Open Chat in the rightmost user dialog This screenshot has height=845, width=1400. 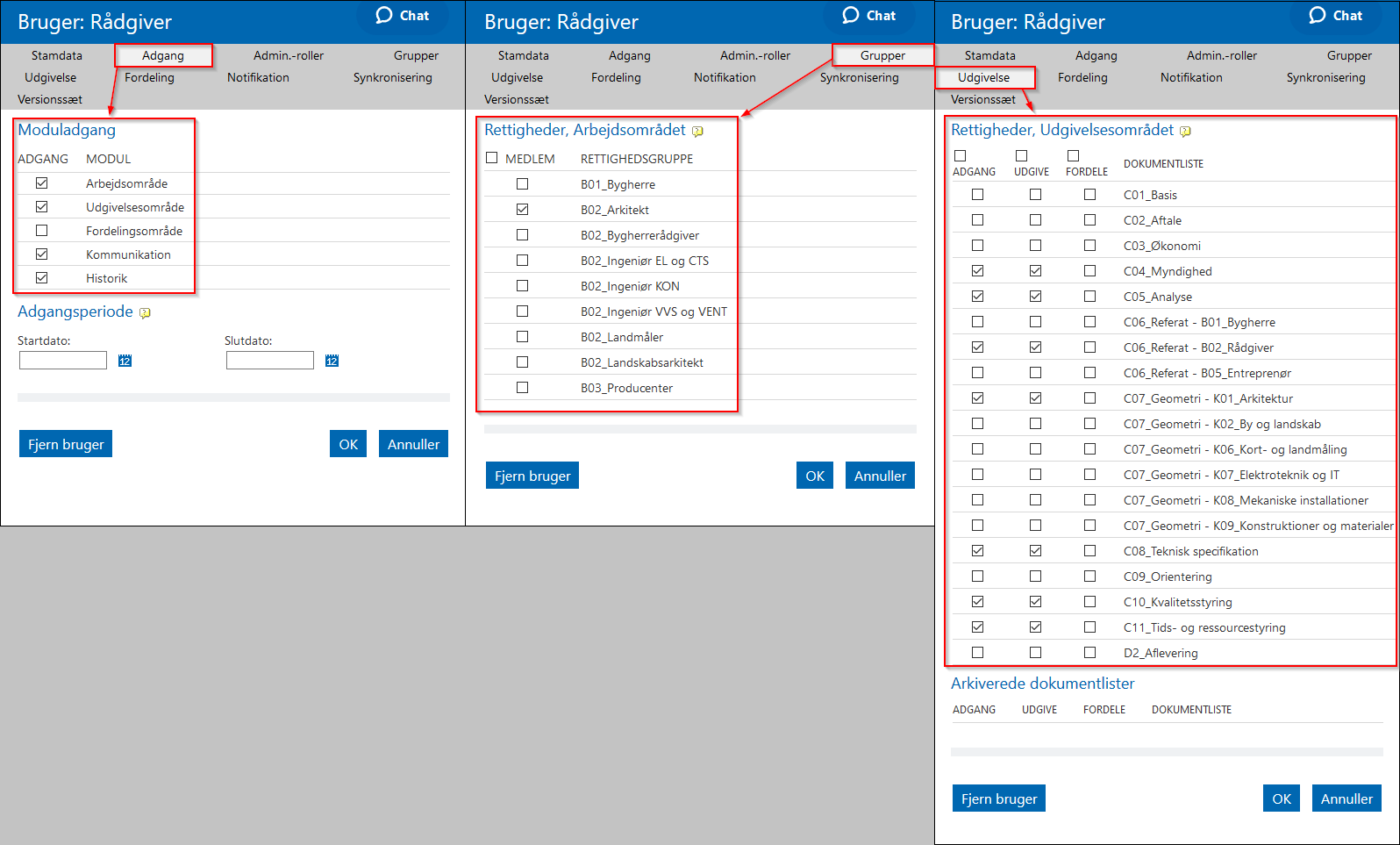pyautogui.click(x=1336, y=16)
